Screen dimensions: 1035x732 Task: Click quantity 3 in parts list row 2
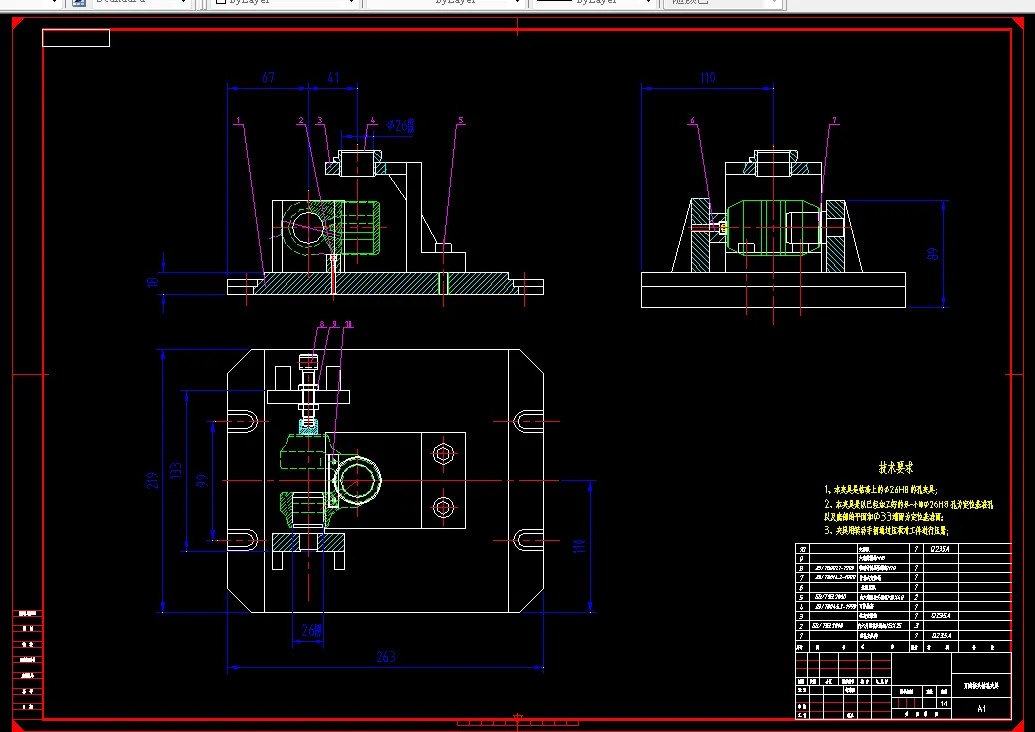(x=916, y=626)
